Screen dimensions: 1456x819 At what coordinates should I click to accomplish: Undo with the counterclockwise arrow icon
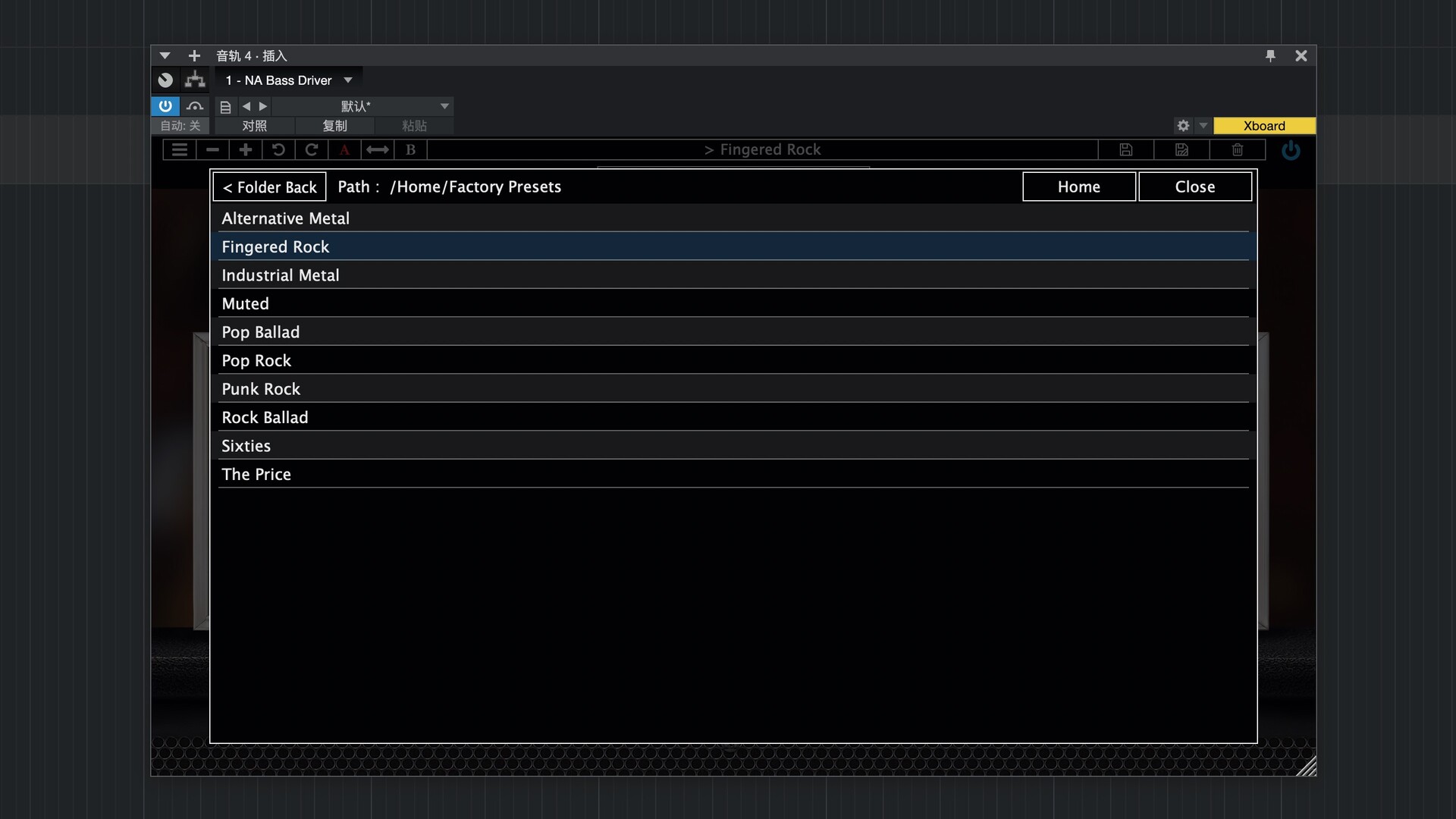278,149
